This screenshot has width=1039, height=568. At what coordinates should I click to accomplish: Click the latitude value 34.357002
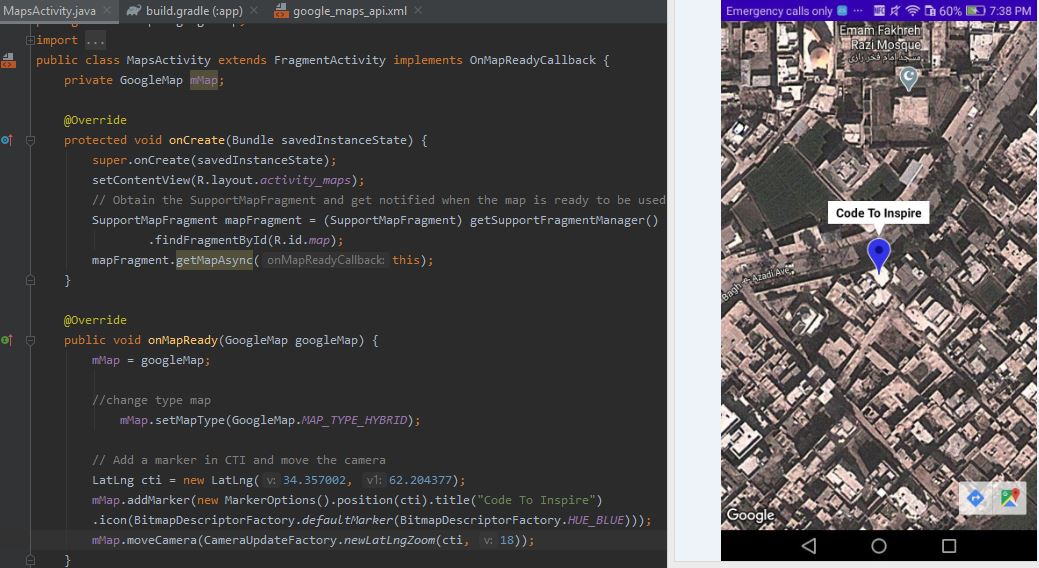314,480
